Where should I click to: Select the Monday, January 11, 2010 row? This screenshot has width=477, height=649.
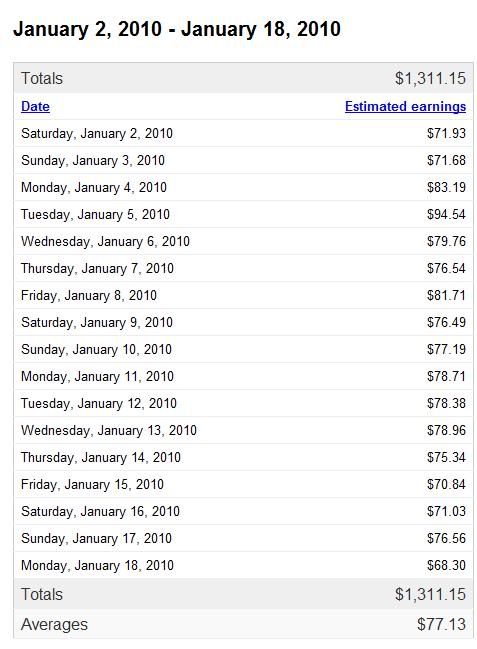tap(243, 376)
